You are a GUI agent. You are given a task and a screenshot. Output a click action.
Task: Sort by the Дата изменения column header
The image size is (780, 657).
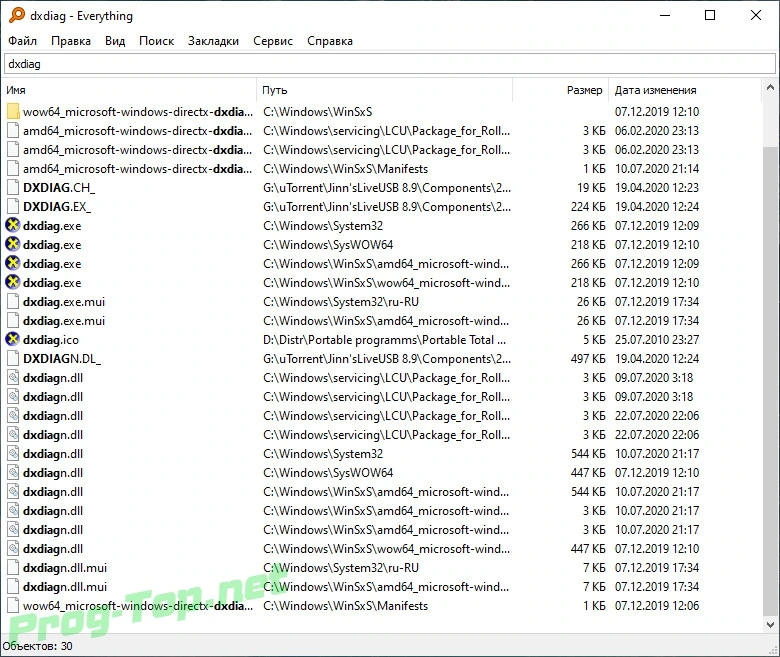pyautogui.click(x=684, y=90)
